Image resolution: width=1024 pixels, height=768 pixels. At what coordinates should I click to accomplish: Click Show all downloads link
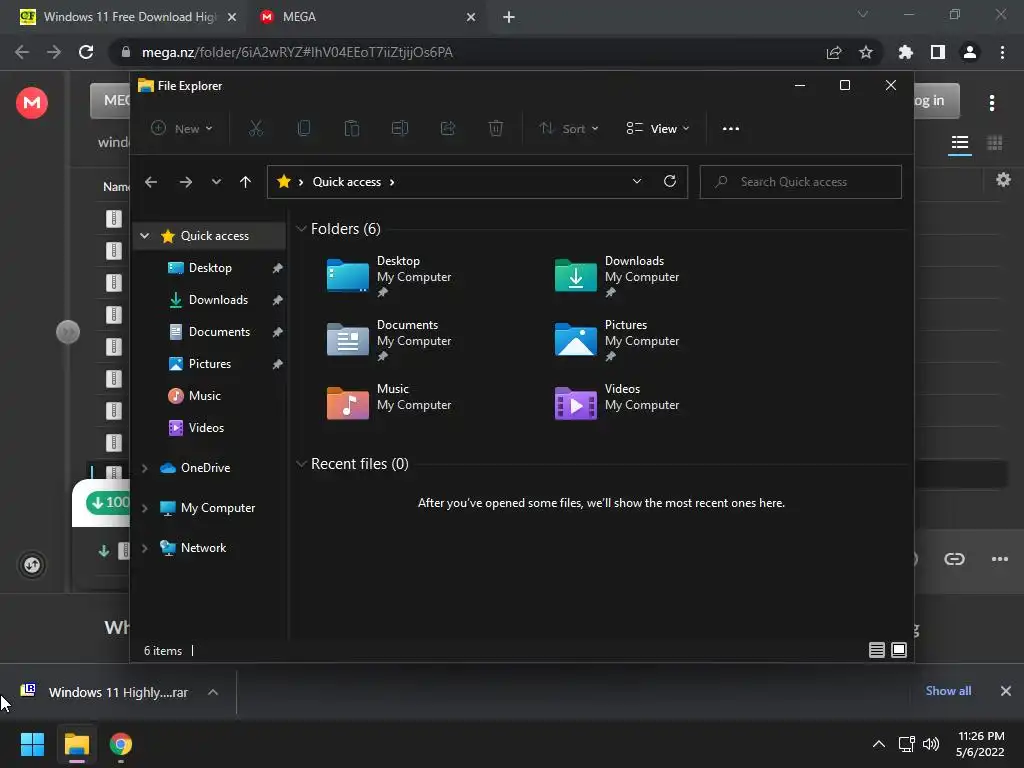coord(948,691)
